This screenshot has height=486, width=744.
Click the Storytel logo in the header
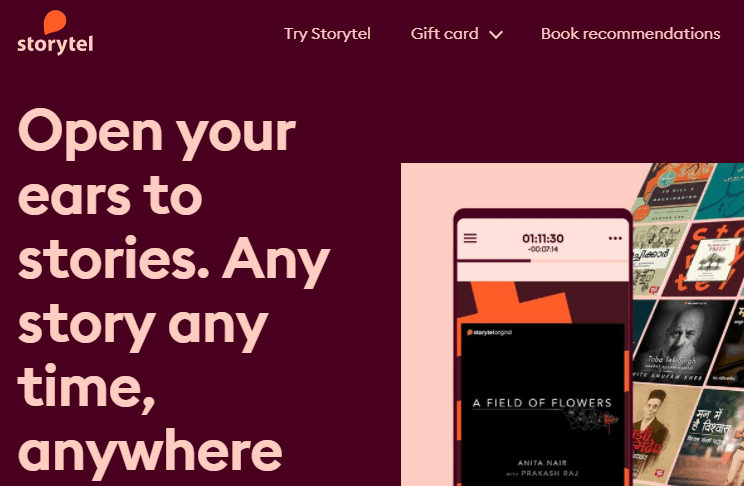click(x=55, y=33)
